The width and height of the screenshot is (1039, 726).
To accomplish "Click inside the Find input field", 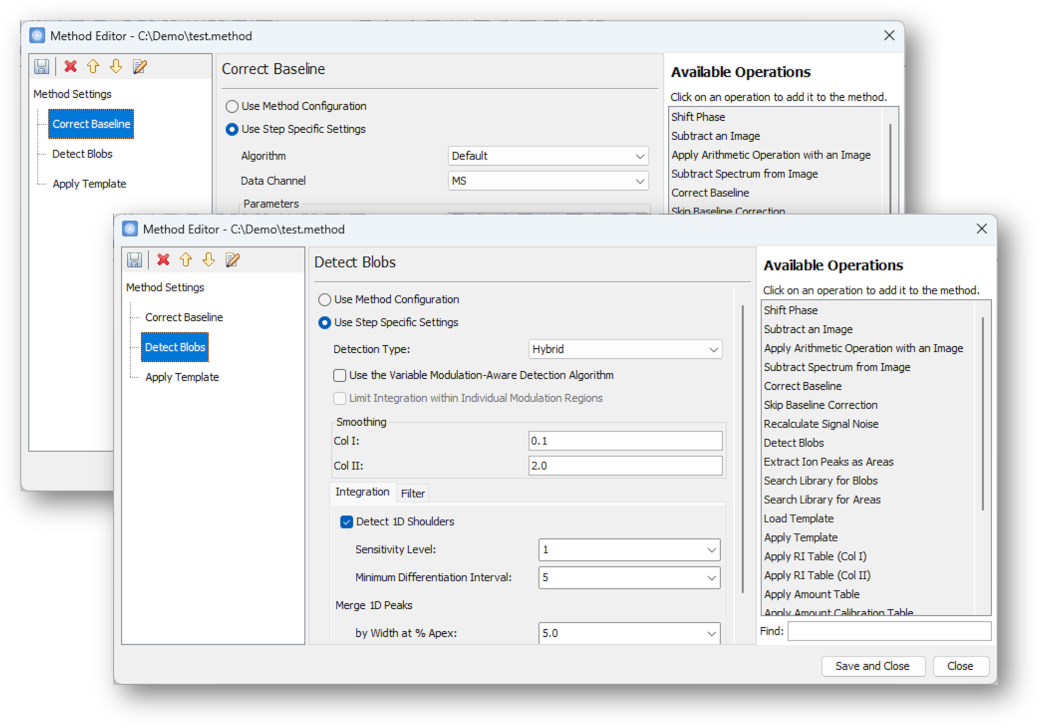I will [888, 631].
